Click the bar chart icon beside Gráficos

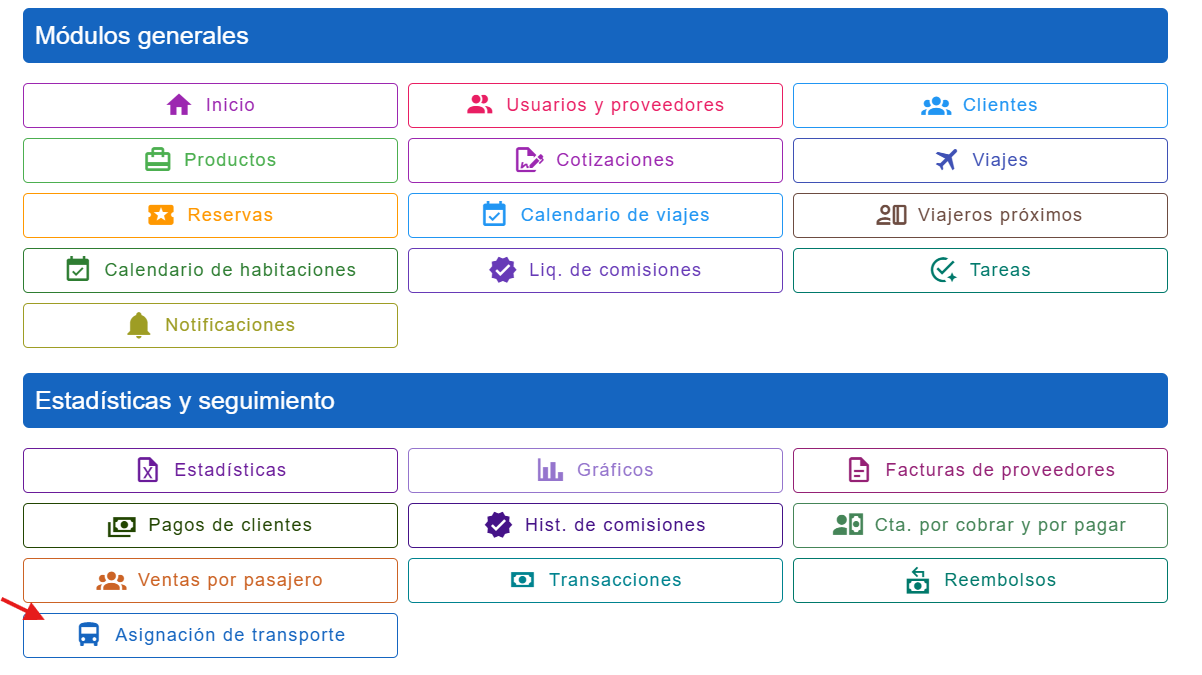(x=550, y=470)
